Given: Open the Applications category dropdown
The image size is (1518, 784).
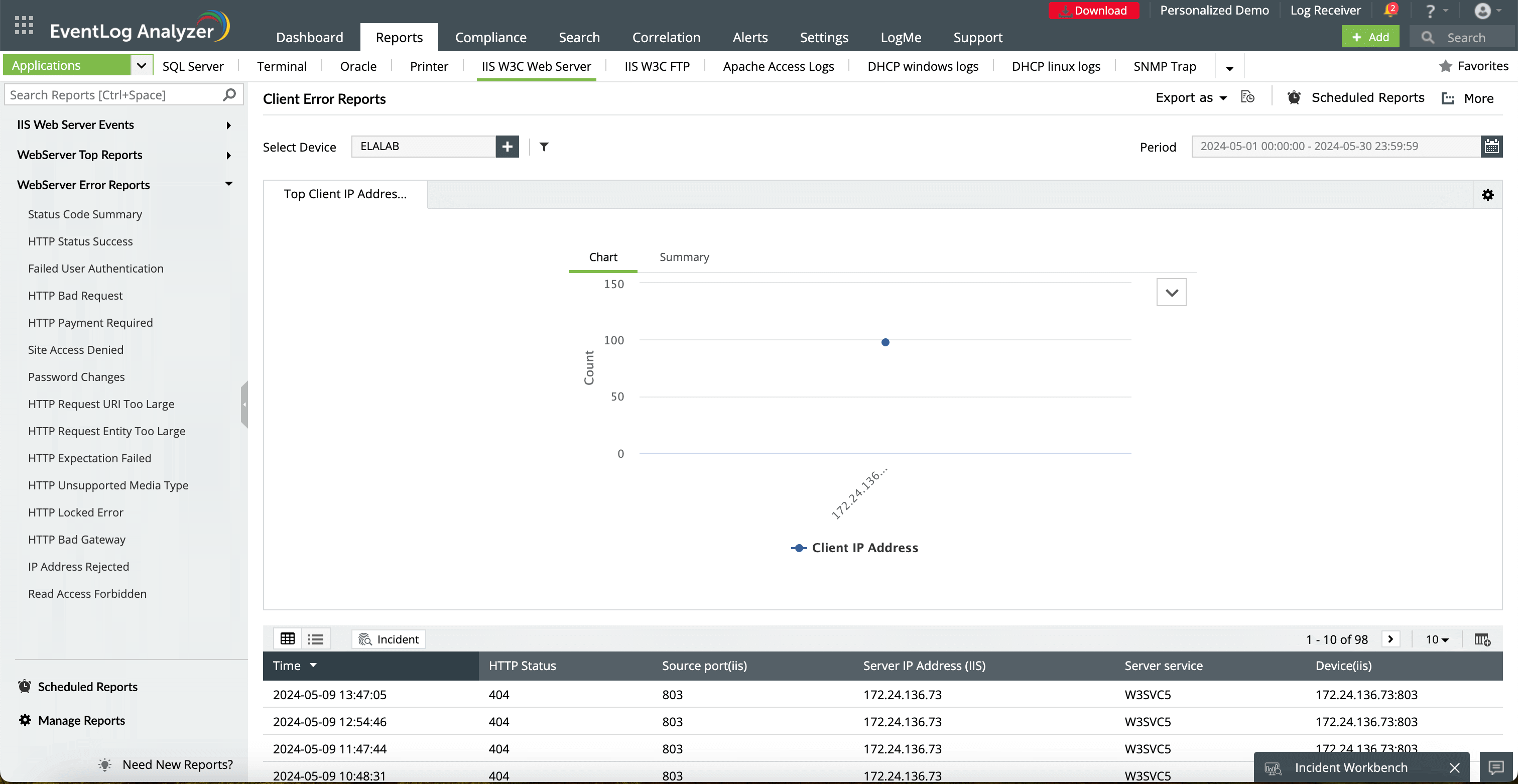Looking at the screenshot, I should [141, 65].
